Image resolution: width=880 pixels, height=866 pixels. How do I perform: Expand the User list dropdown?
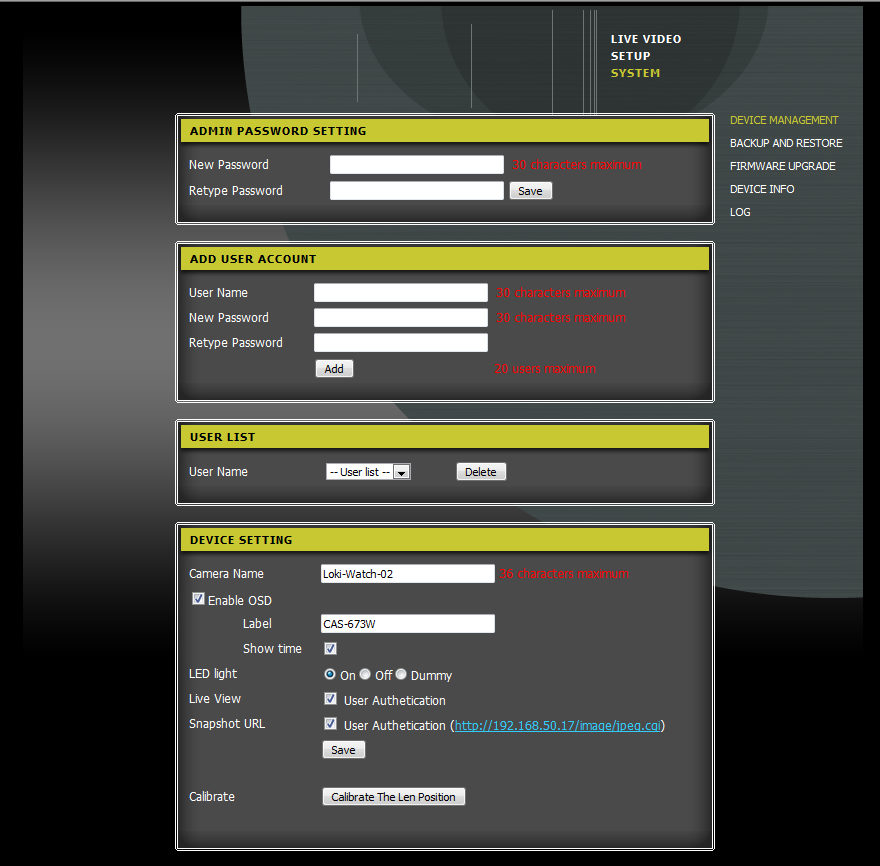(368, 472)
